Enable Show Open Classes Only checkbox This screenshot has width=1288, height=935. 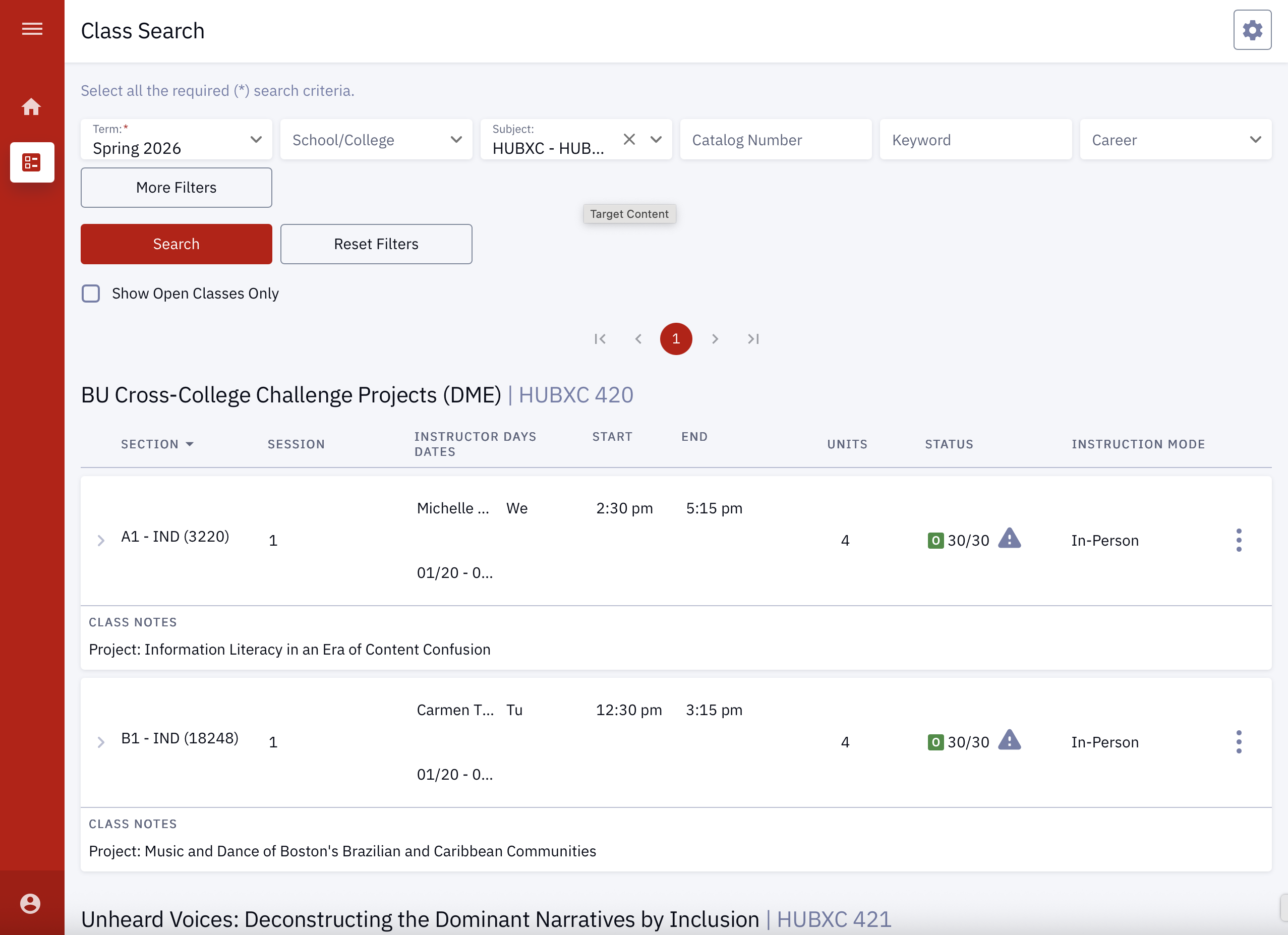pos(91,294)
